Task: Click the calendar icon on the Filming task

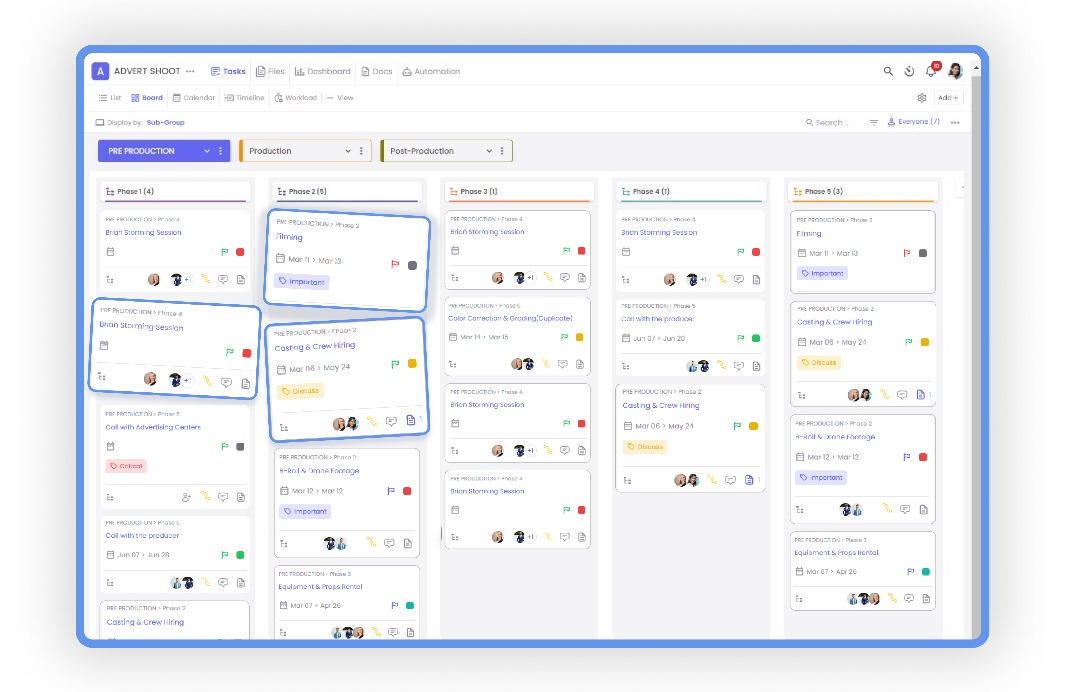Action: click(x=281, y=258)
